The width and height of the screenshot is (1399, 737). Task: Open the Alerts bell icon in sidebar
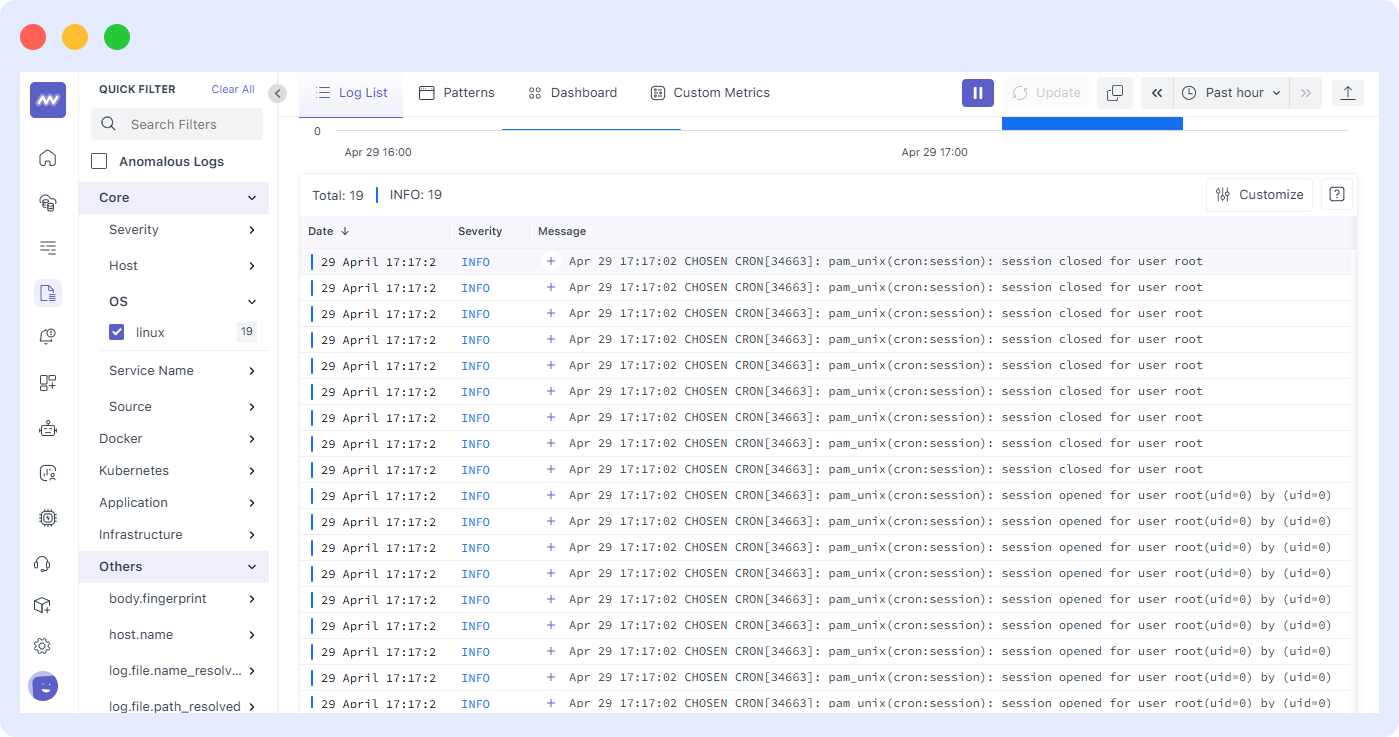47,337
